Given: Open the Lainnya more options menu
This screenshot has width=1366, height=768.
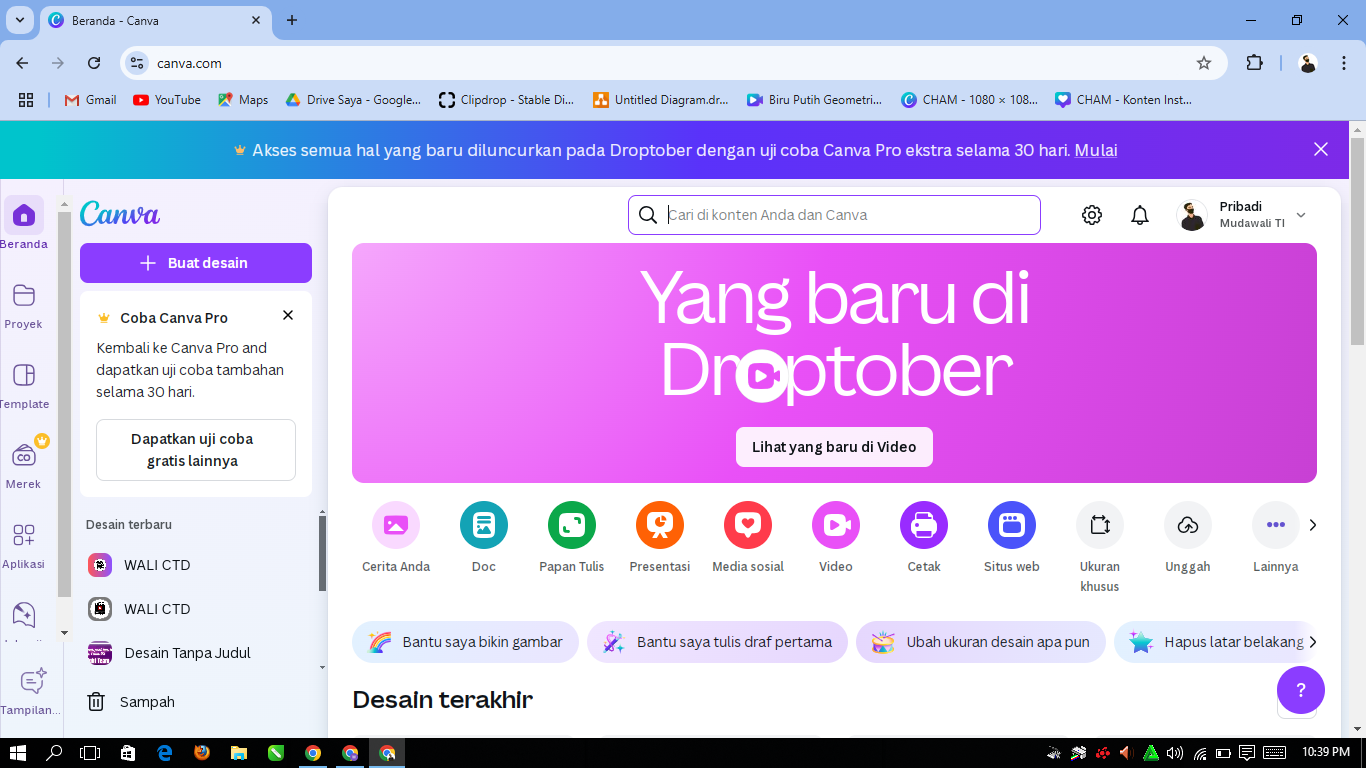Looking at the screenshot, I should pyautogui.click(x=1276, y=525).
